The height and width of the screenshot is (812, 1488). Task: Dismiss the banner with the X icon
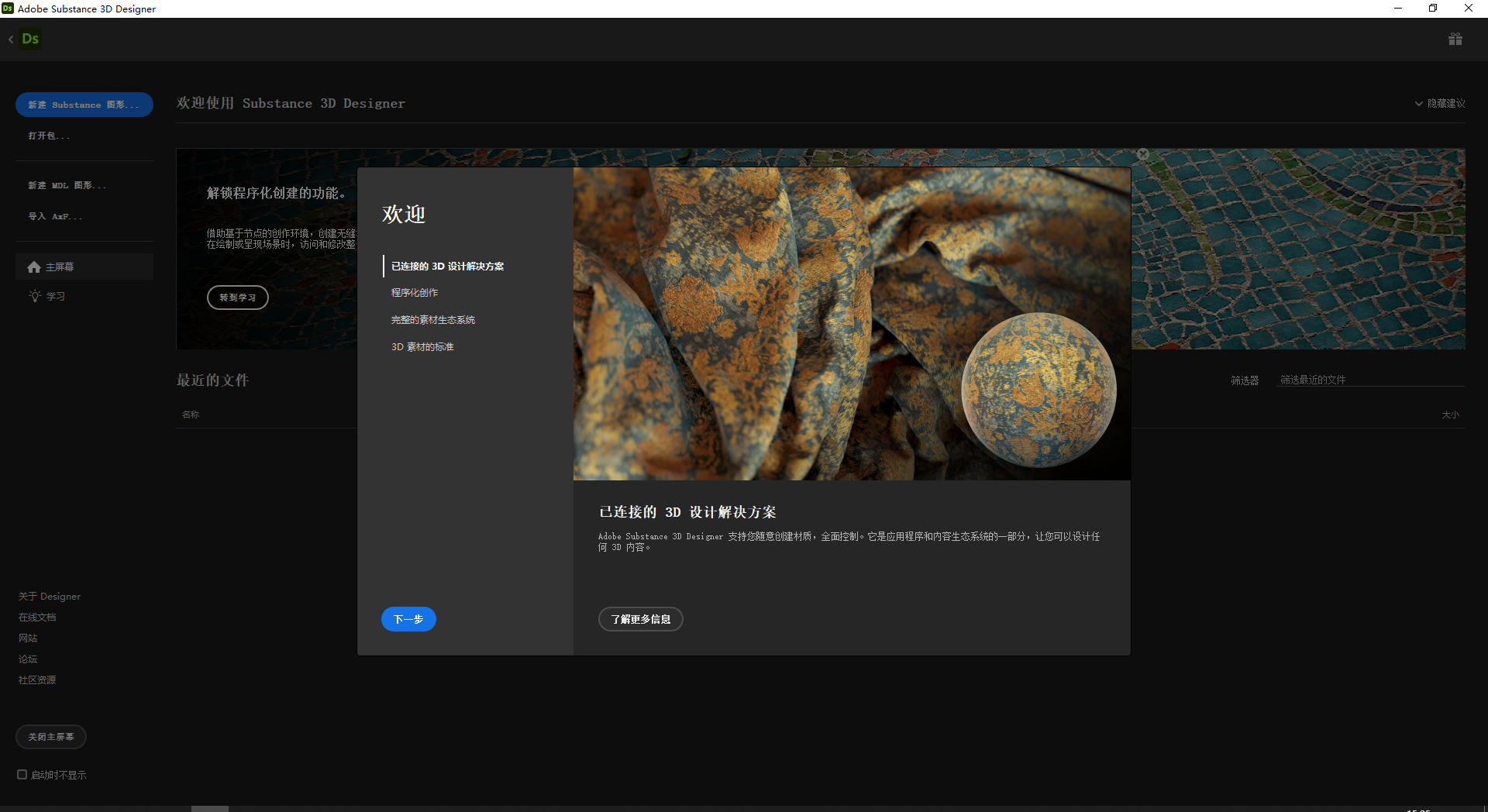coord(1143,153)
